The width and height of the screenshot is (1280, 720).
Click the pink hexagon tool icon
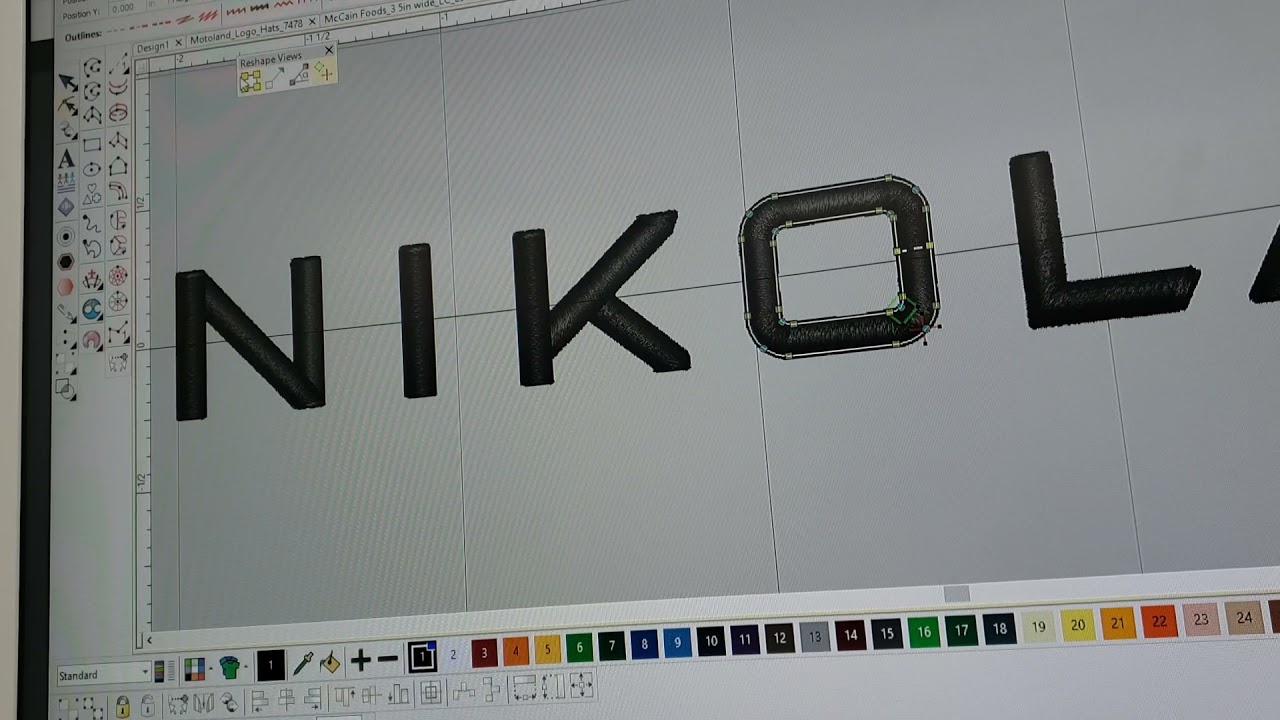[x=66, y=287]
